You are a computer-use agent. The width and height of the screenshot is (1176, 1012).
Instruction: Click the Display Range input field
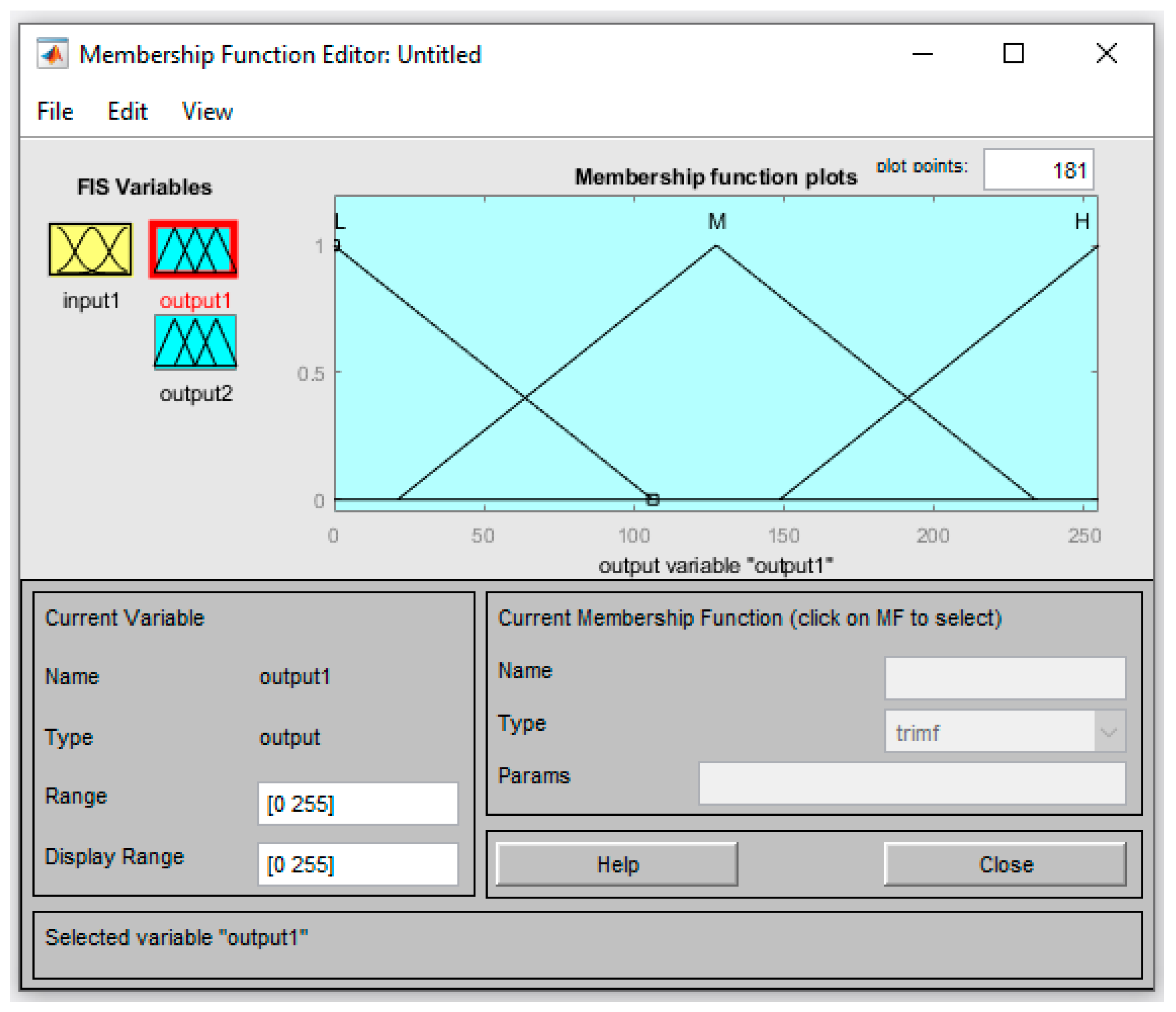click(x=358, y=864)
